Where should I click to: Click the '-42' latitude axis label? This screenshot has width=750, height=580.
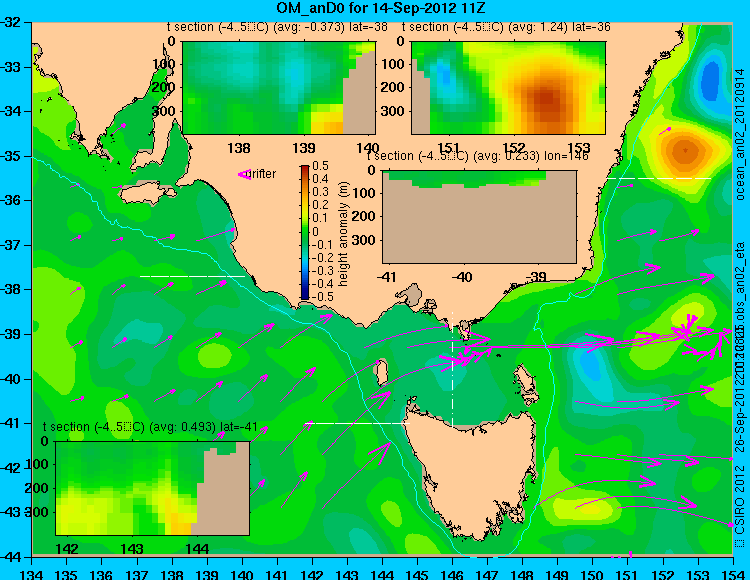point(10,468)
